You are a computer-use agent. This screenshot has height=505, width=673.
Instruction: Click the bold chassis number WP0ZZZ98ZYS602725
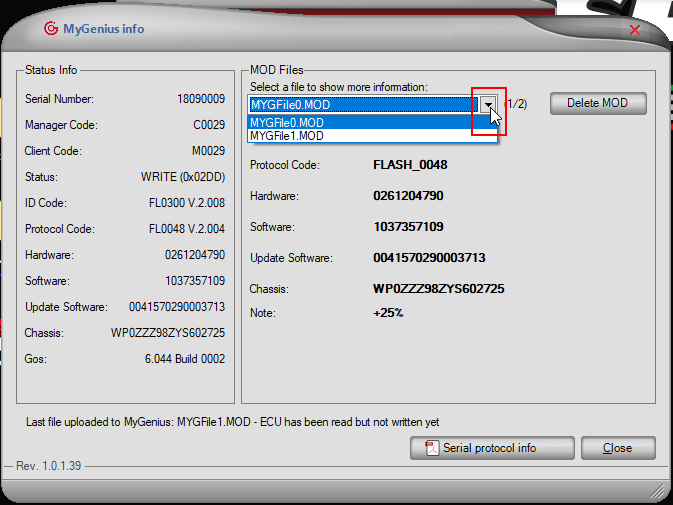pos(439,288)
